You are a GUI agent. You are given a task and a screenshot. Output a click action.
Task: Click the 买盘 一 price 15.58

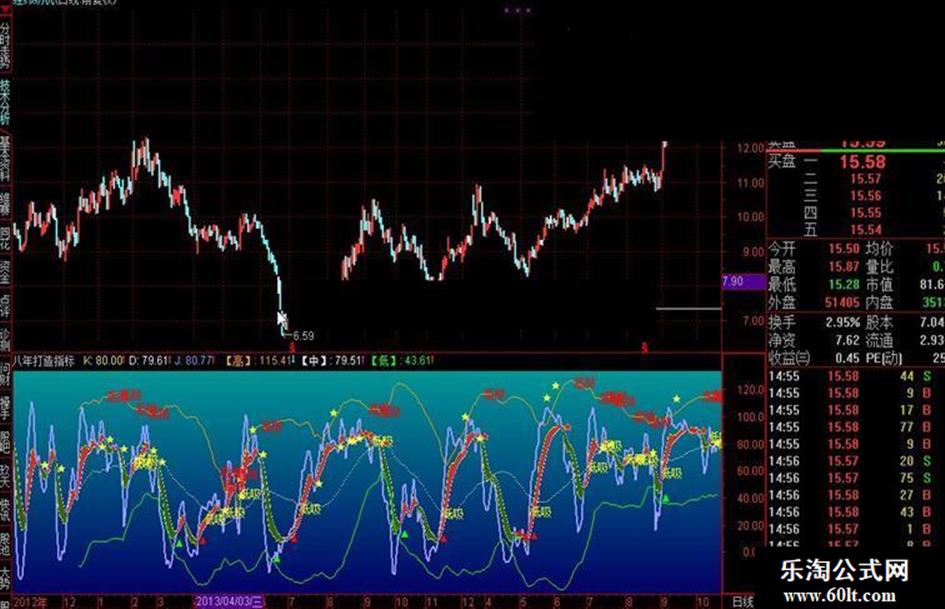point(862,162)
